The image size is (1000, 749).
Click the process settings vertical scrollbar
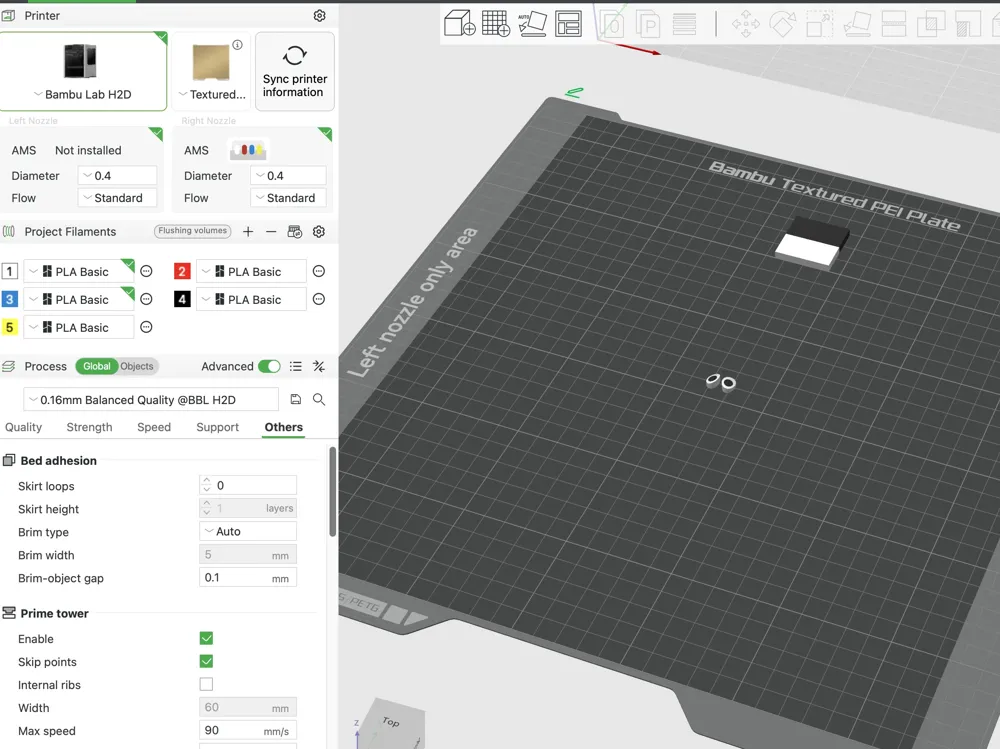click(x=332, y=492)
